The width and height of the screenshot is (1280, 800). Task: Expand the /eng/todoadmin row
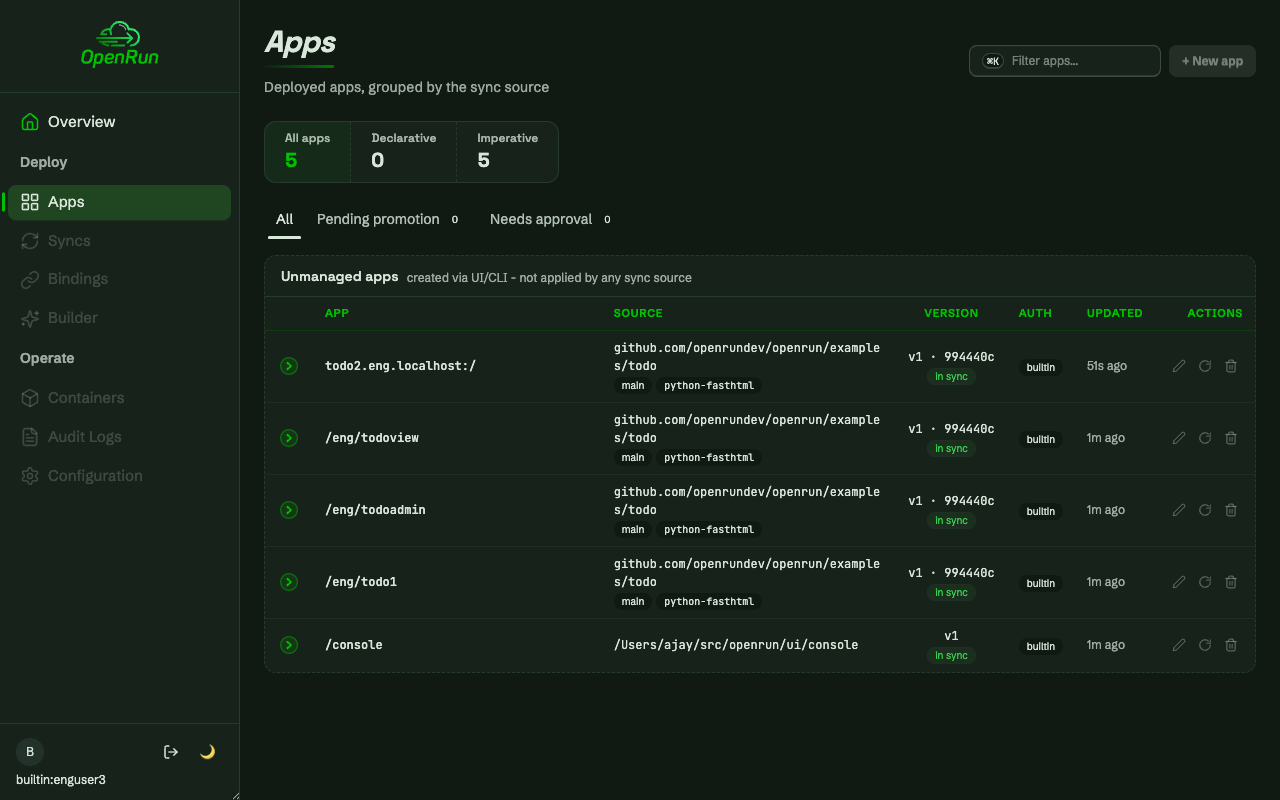289,510
